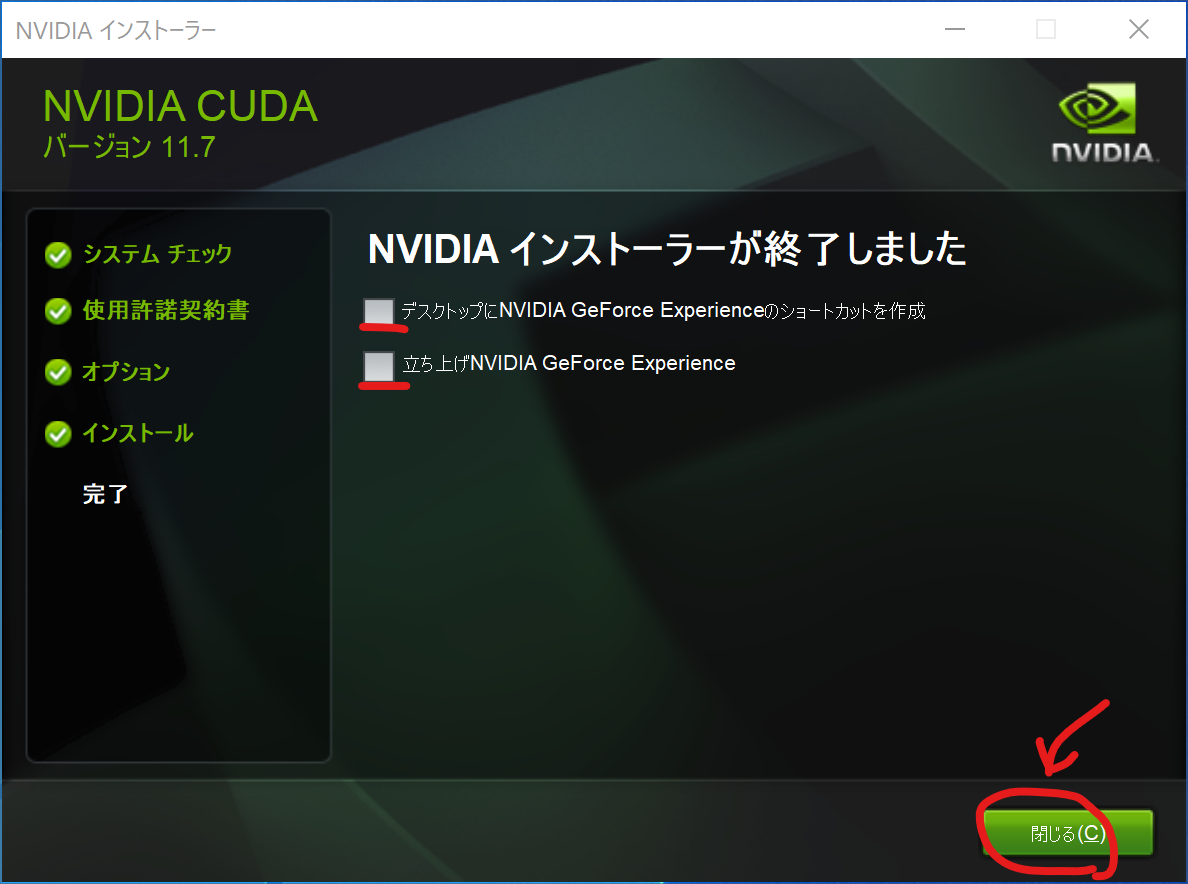
Task: Select the システム チェック step label
Action: click(x=157, y=254)
